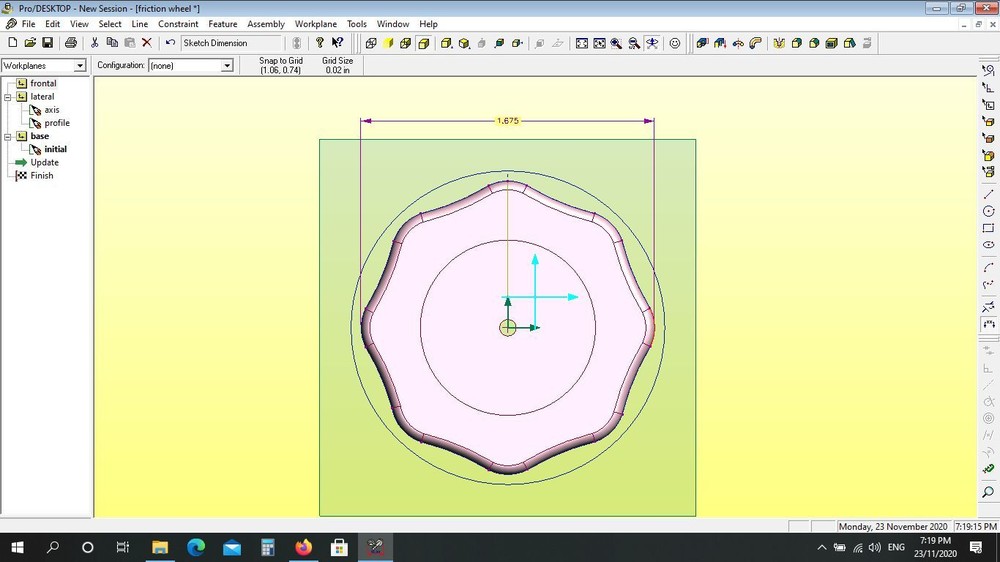Select the Straight Line sketch tool
1000x562 pixels.
[989, 194]
